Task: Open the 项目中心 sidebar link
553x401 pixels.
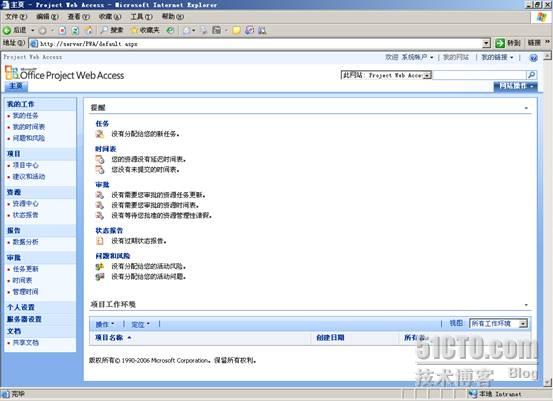Action: click(x=25, y=165)
